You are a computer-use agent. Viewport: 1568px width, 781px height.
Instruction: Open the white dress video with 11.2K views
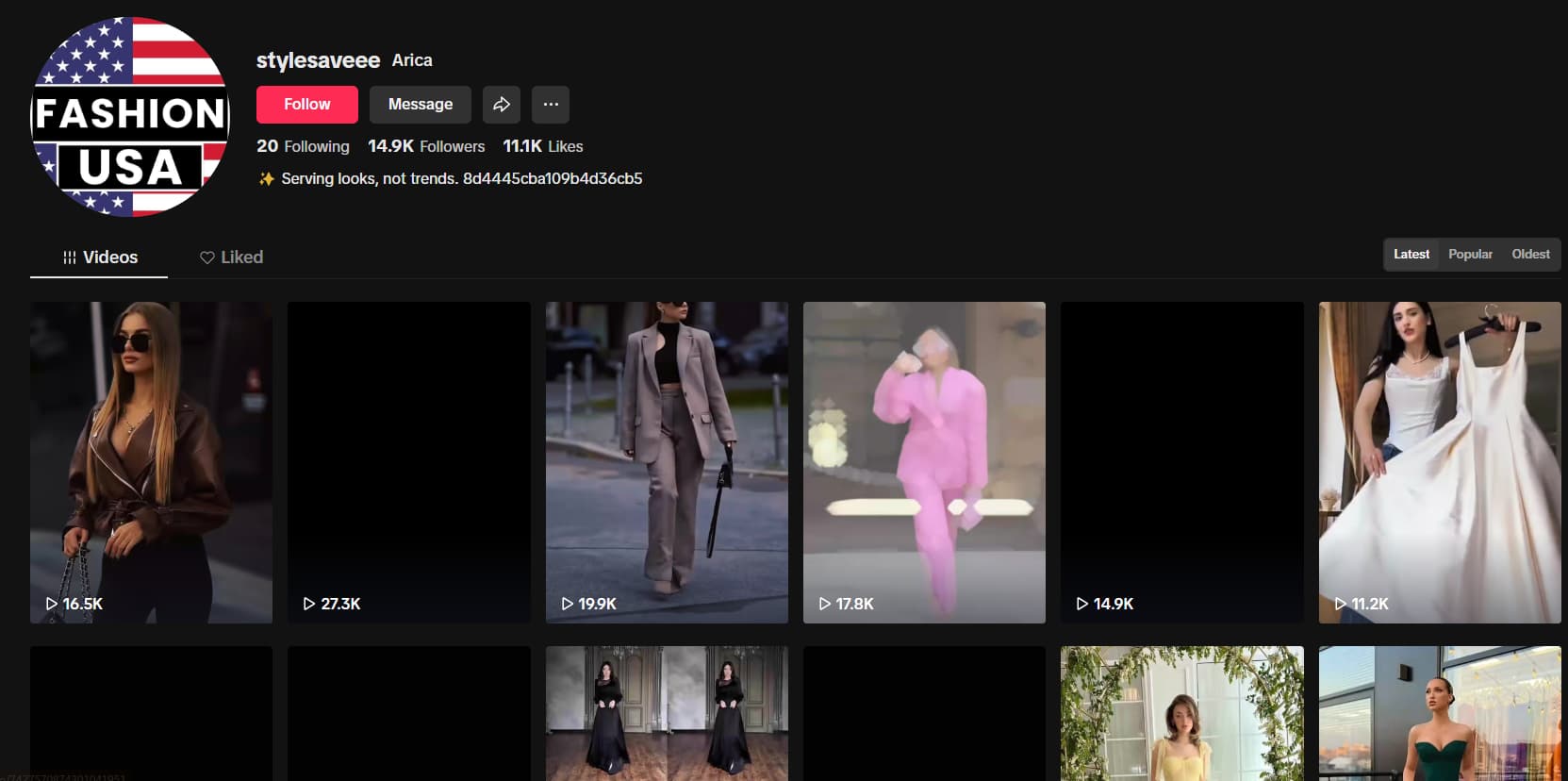point(1440,462)
